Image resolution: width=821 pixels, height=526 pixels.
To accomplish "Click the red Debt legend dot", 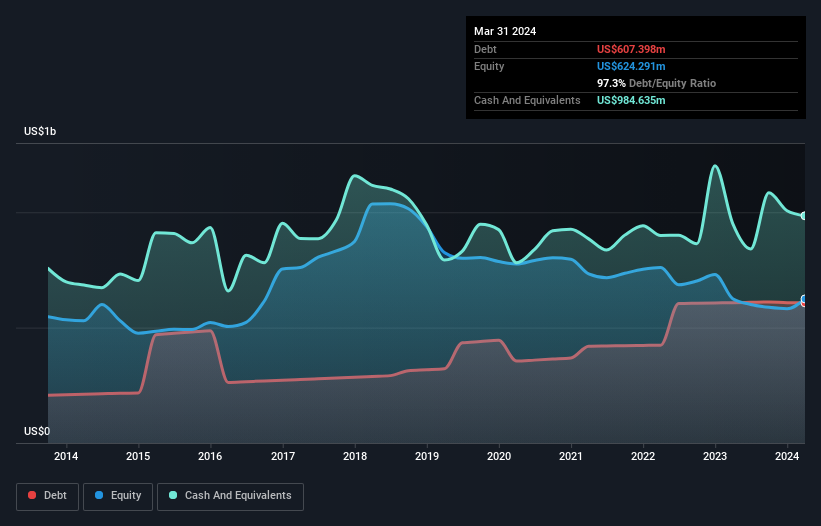I will coord(32,495).
